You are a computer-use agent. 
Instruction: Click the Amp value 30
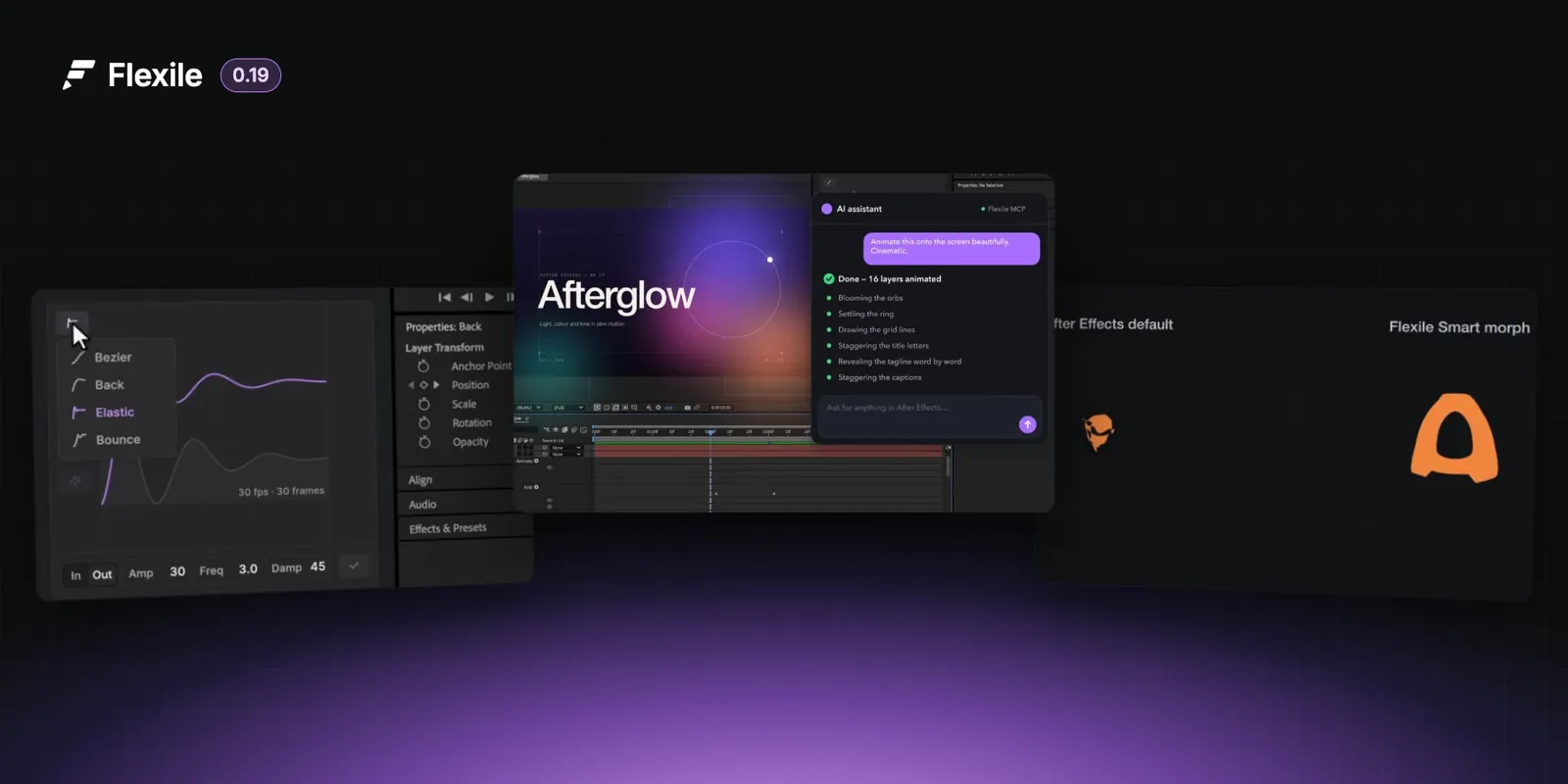tap(177, 571)
